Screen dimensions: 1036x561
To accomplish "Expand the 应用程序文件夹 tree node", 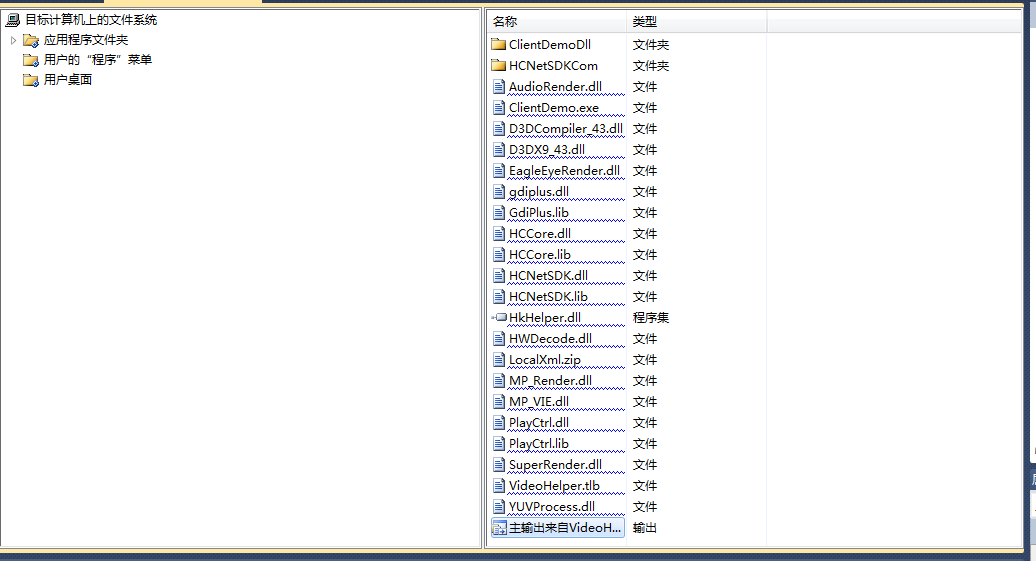I will pyautogui.click(x=13, y=40).
